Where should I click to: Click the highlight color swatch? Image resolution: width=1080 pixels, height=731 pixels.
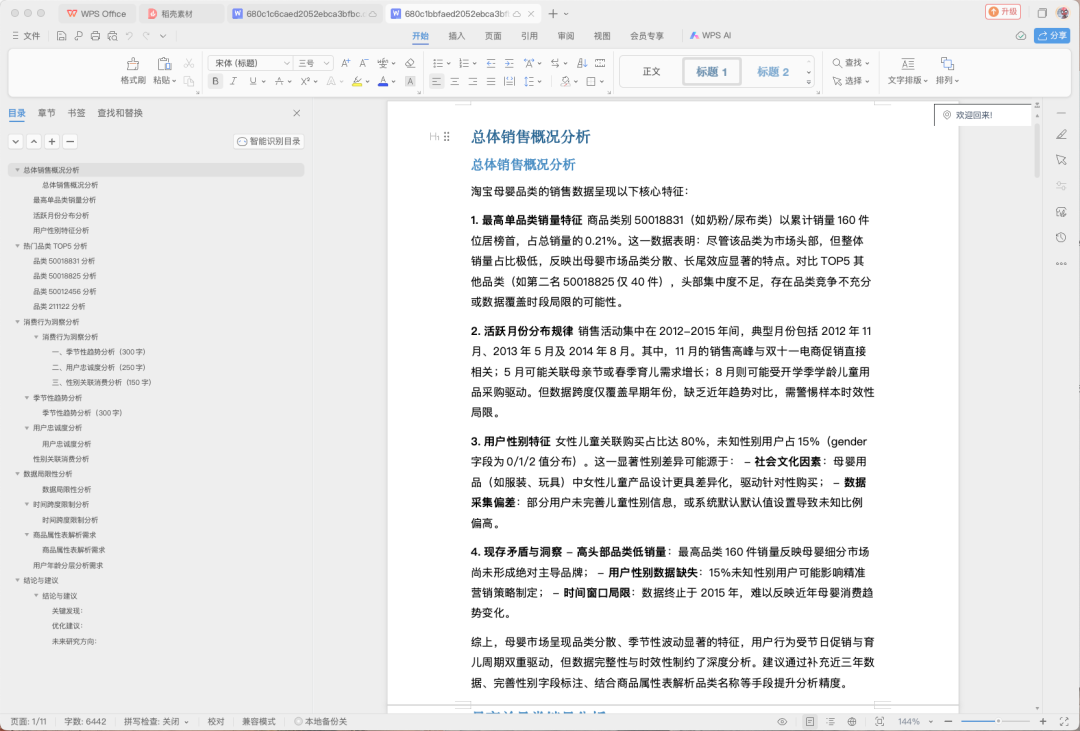(x=357, y=81)
